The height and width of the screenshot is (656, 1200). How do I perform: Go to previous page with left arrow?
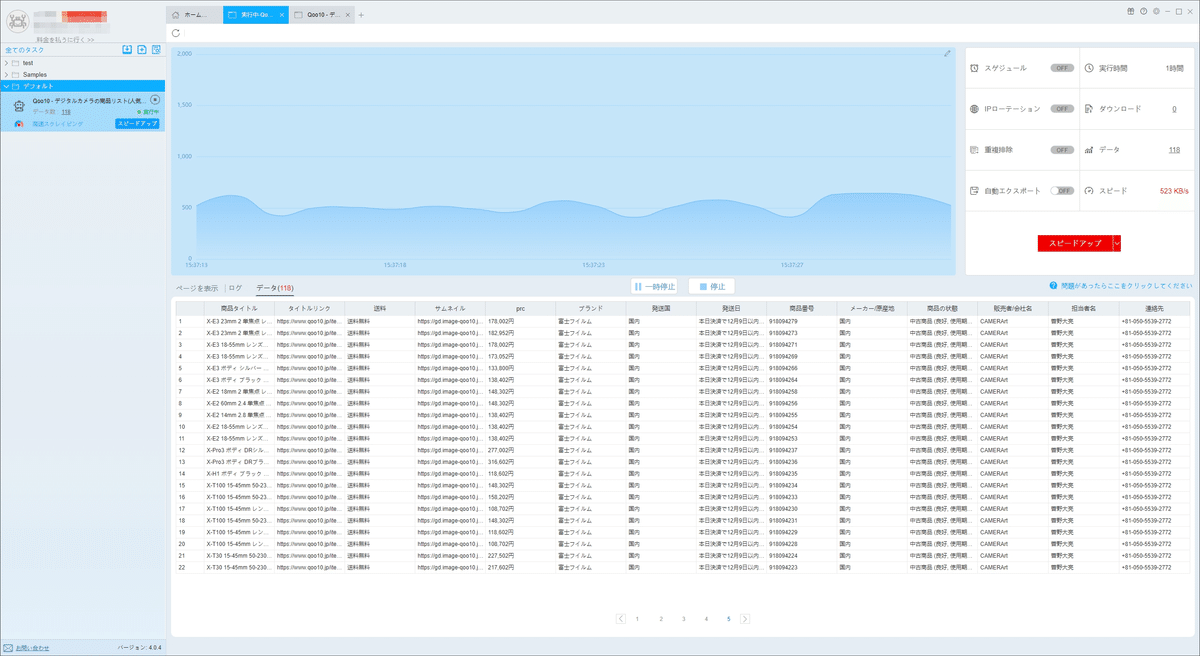tap(621, 619)
